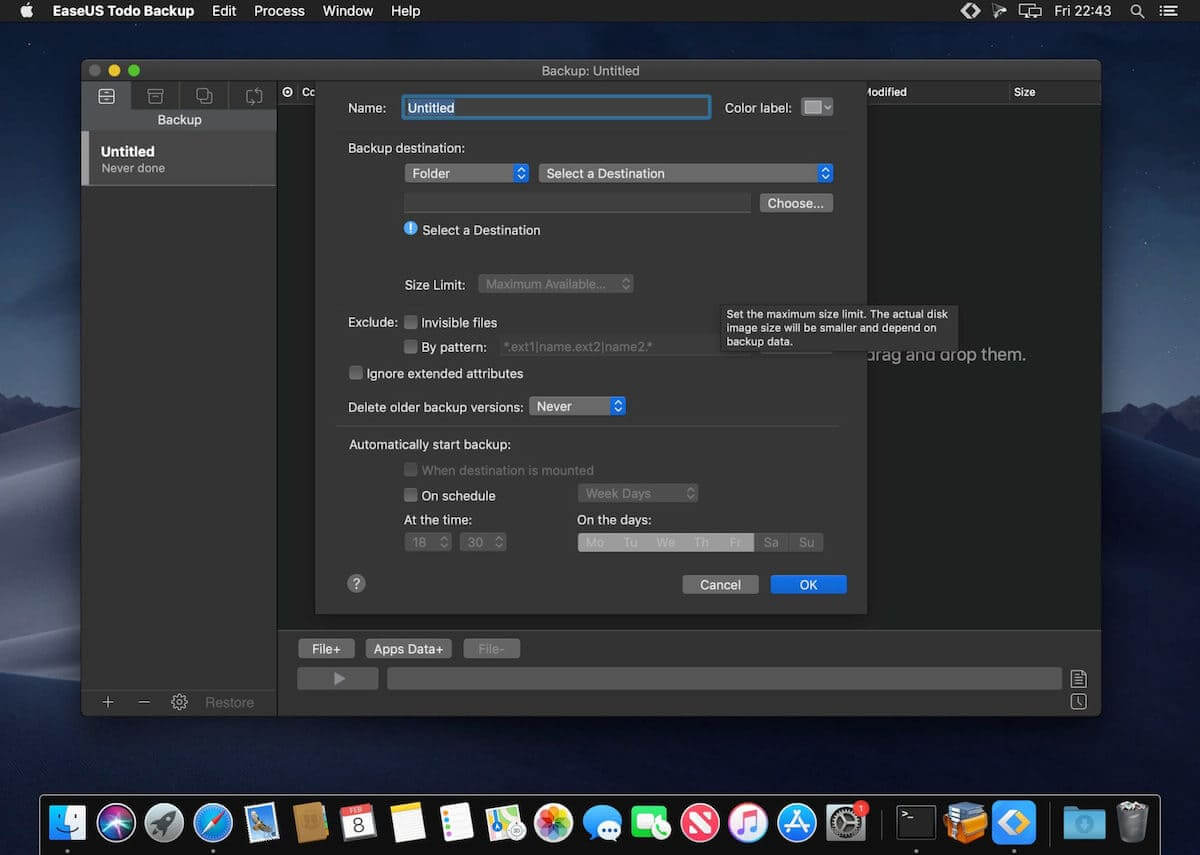Open Delete older backup versions dropdown
1200x855 pixels.
point(577,406)
